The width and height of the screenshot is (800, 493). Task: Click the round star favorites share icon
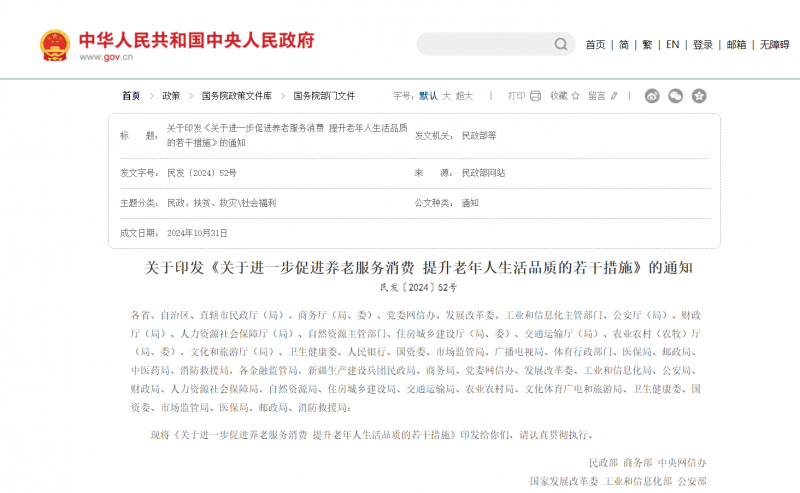(x=699, y=96)
